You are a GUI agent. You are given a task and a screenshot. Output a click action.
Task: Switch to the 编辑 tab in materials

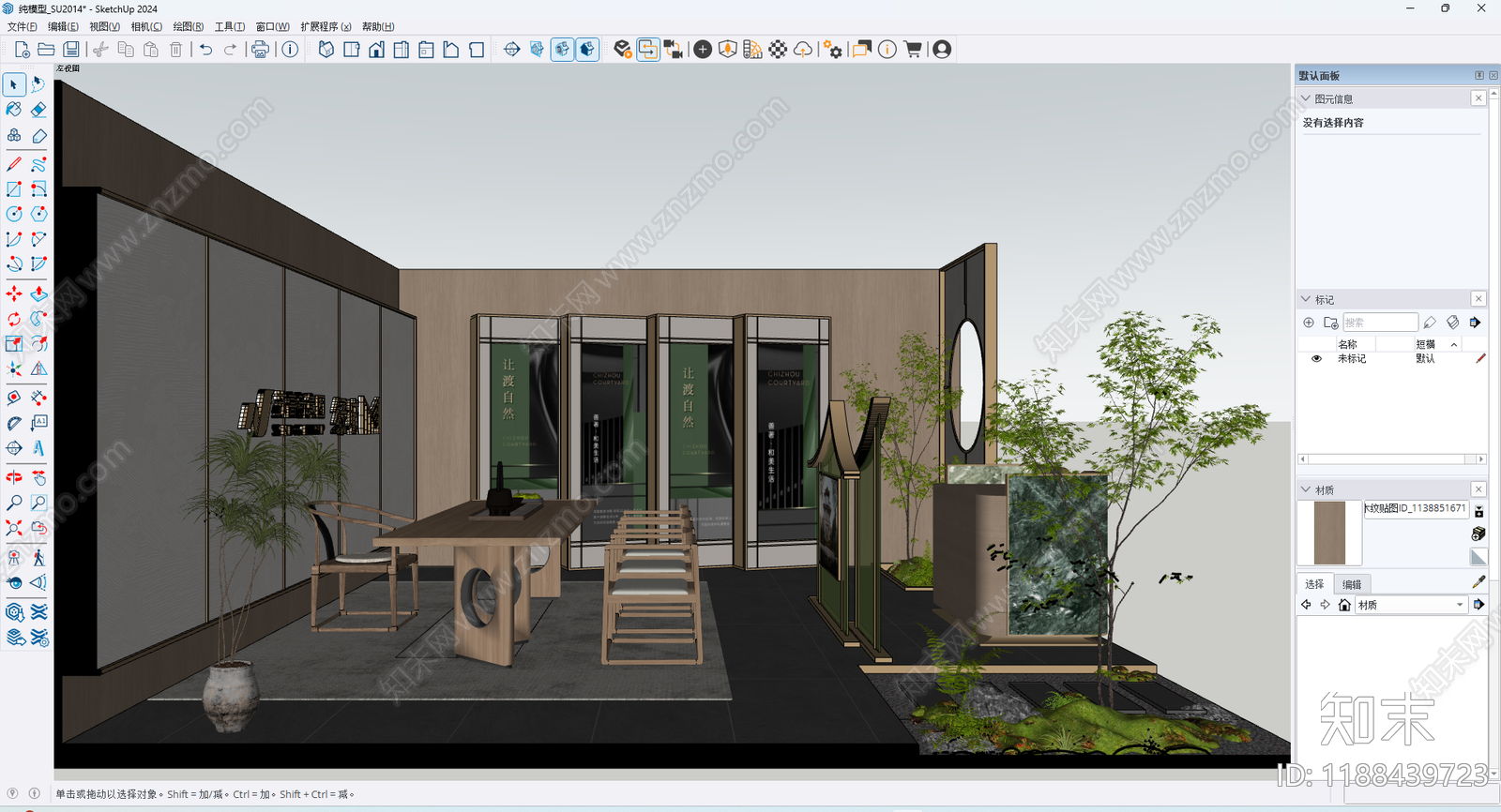coord(1352,584)
